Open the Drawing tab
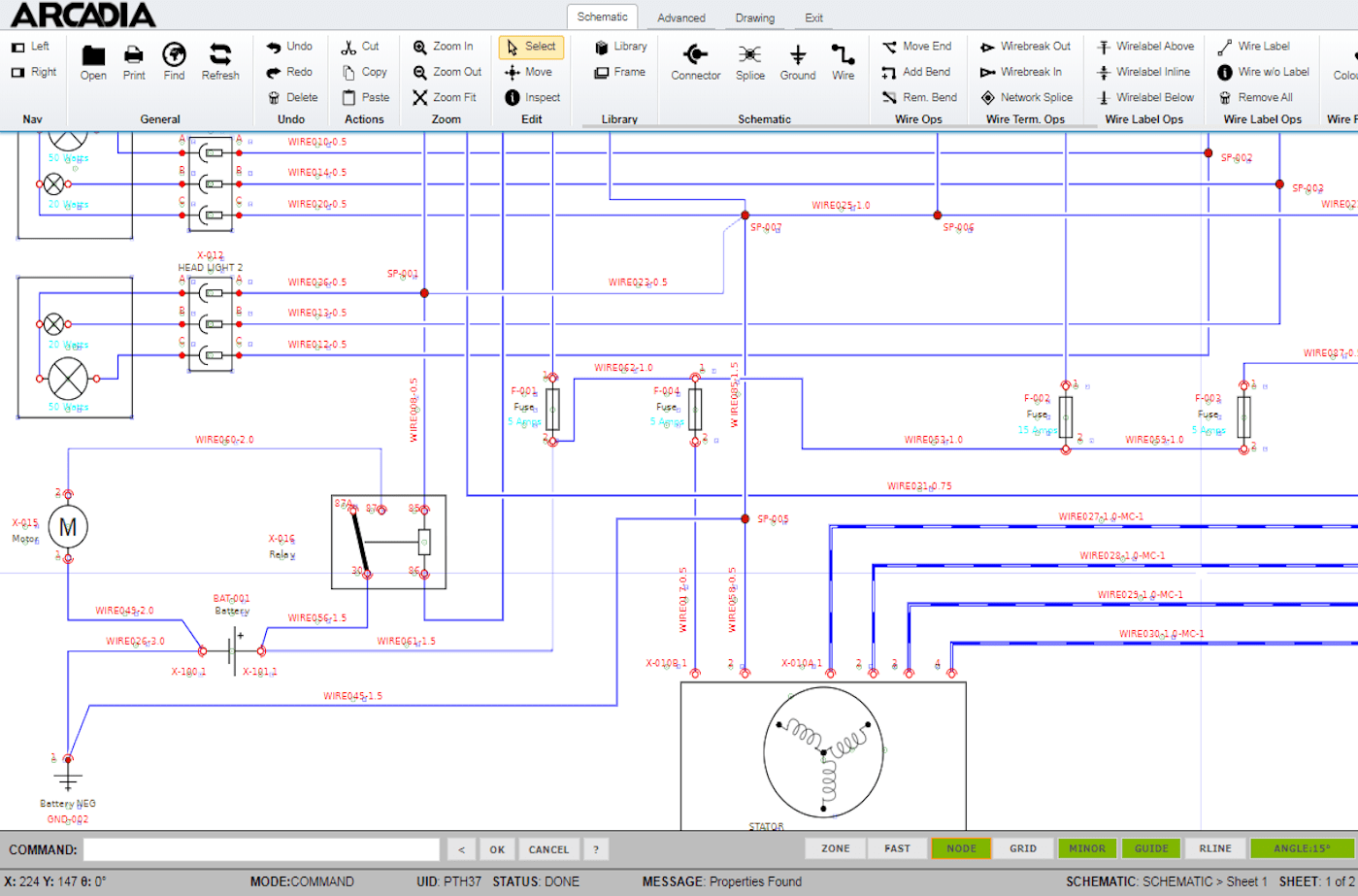Screen dimensions: 1358x896 pyautogui.click(x=754, y=17)
